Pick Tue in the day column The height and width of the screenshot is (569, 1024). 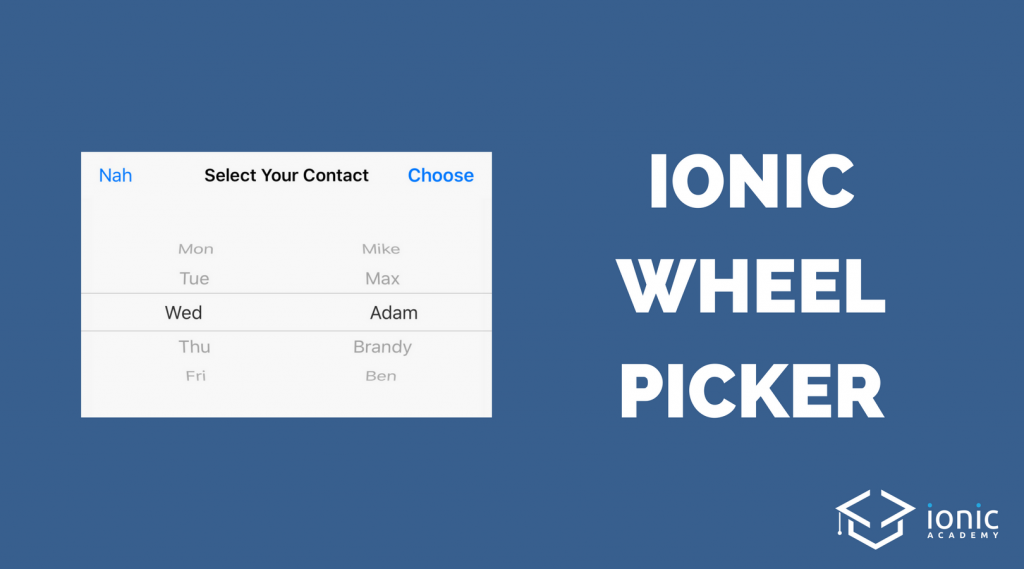pyautogui.click(x=194, y=279)
